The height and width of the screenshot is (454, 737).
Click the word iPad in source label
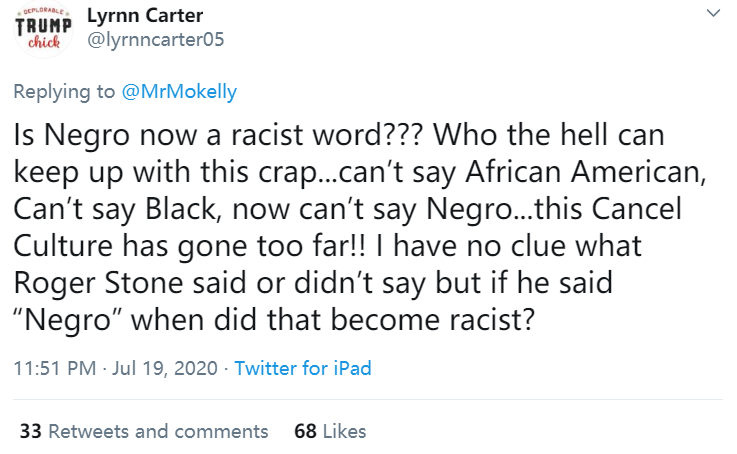[x=353, y=368]
